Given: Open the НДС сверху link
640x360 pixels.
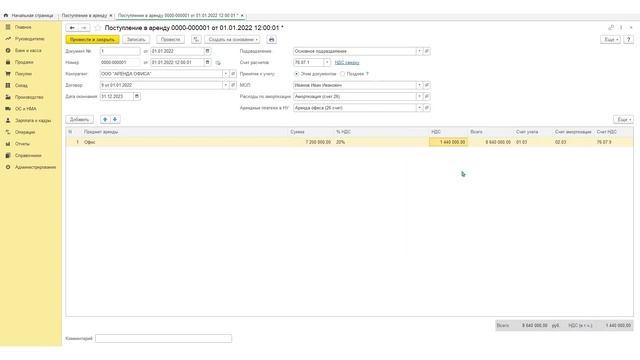Looking at the screenshot, I should pos(347,62).
